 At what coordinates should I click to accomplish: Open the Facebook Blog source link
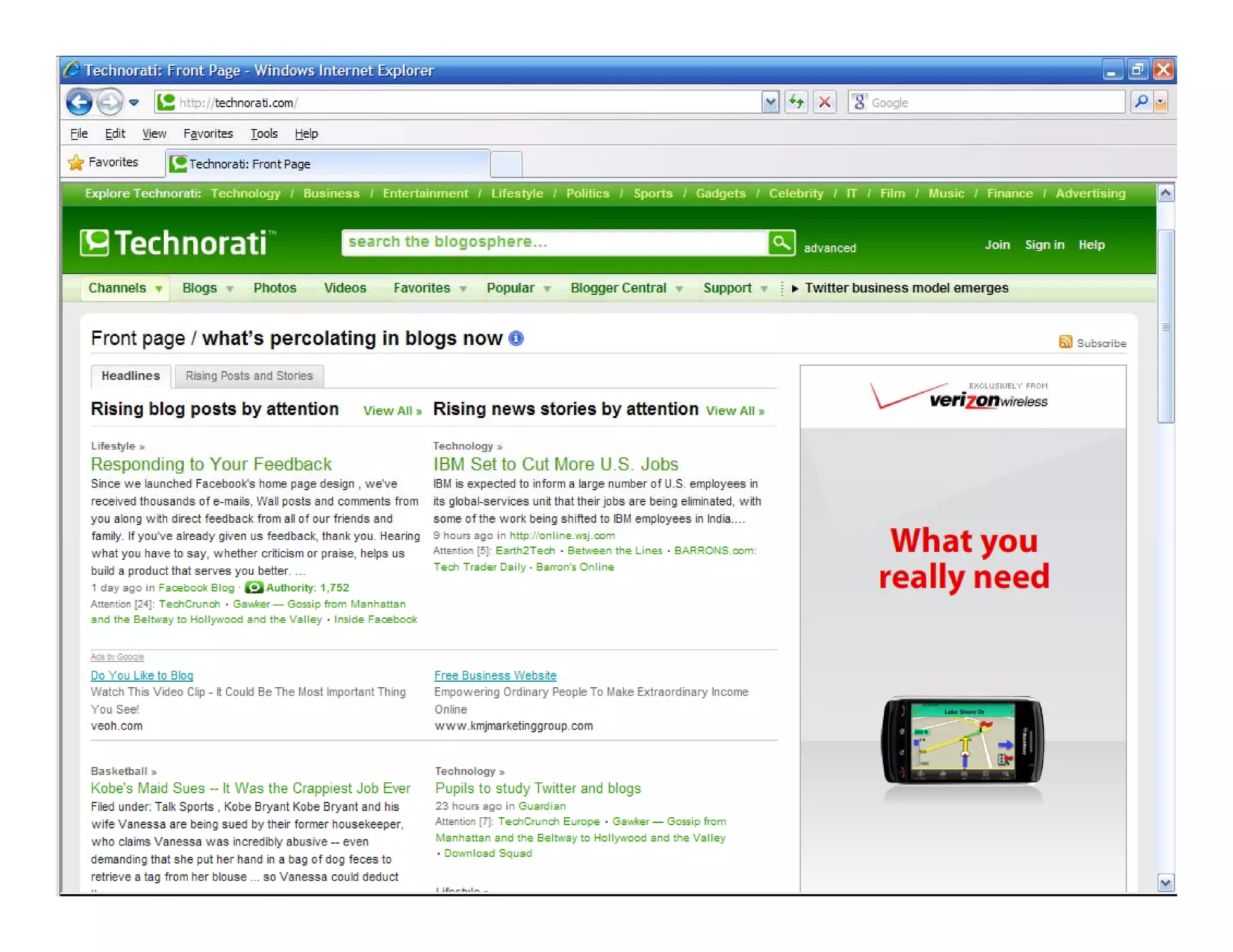pyautogui.click(x=196, y=588)
